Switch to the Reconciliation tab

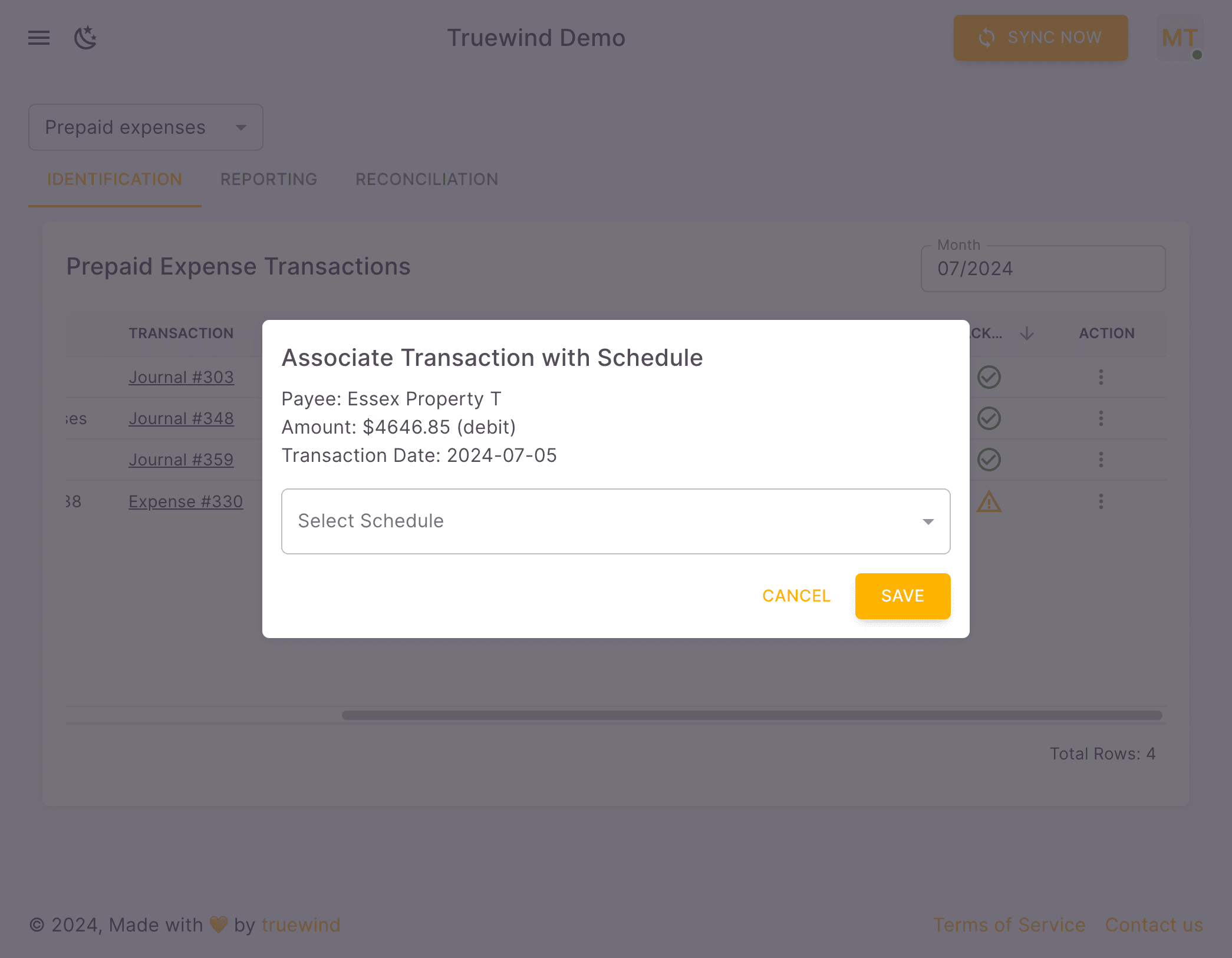point(426,179)
